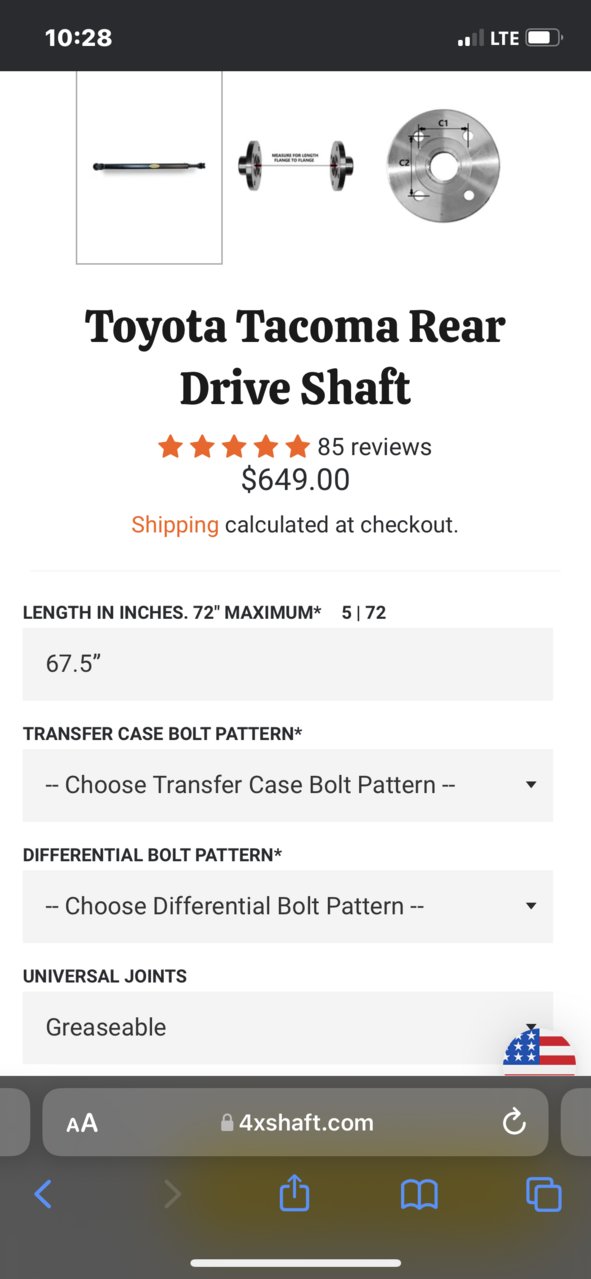591x1279 pixels.
Task: Tap the five-star rating
Action: click(x=234, y=447)
